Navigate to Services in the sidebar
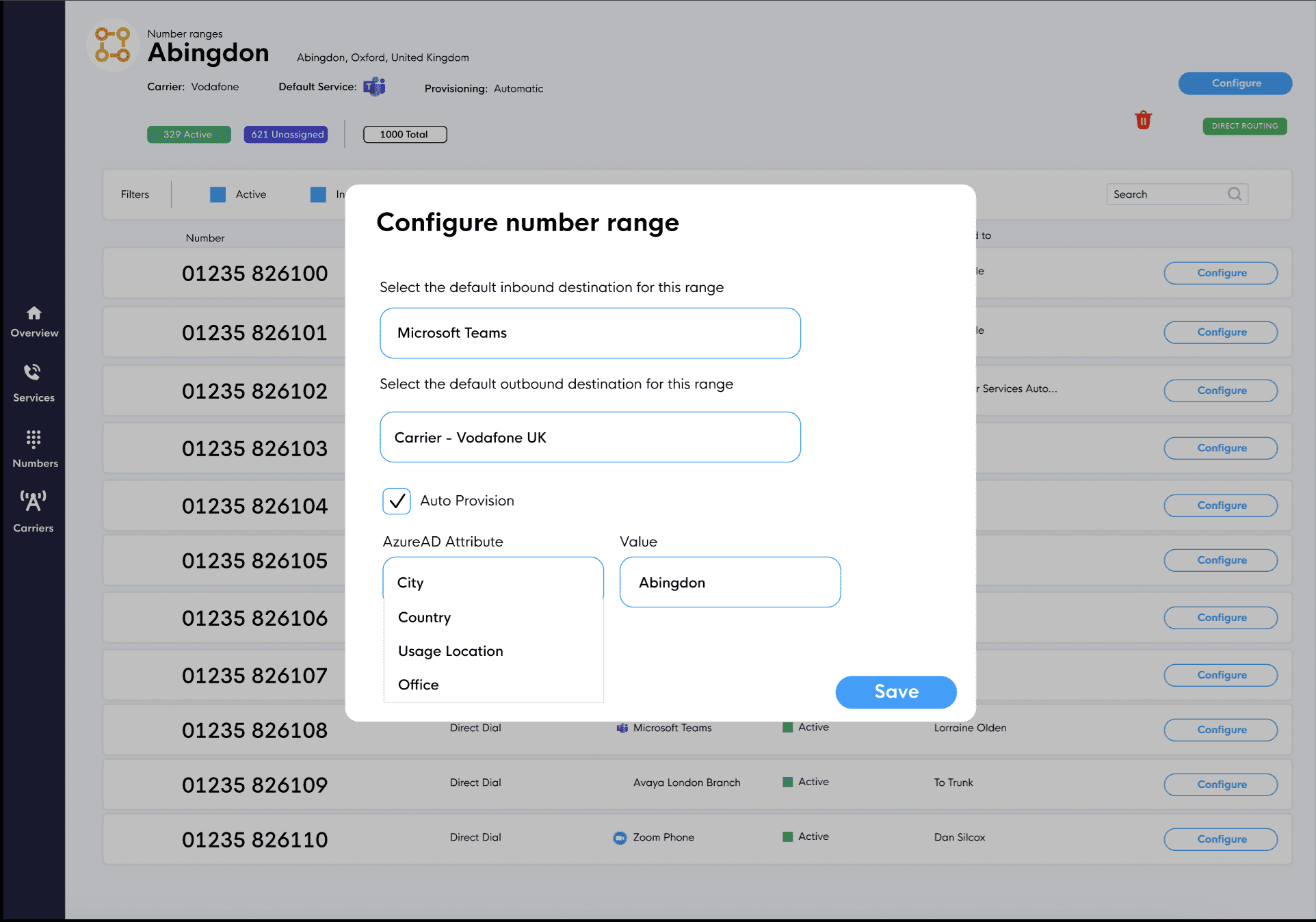 pos(33,383)
